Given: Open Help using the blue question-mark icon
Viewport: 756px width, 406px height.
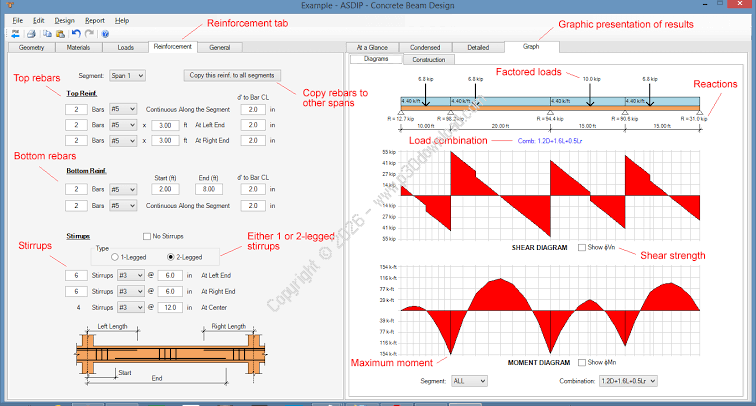Looking at the screenshot, I should click(x=105, y=34).
